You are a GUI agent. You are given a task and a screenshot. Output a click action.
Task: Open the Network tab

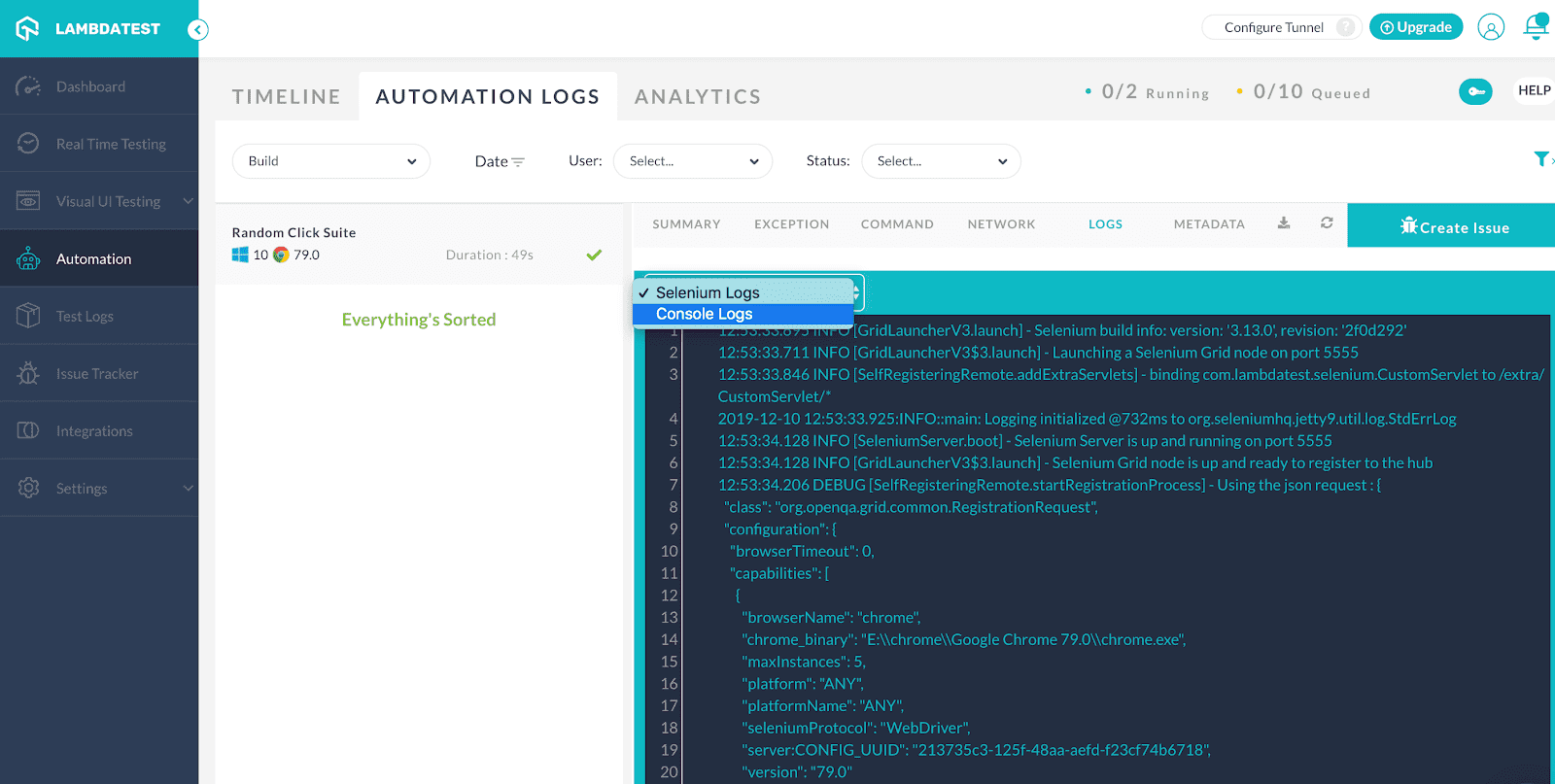click(1001, 224)
